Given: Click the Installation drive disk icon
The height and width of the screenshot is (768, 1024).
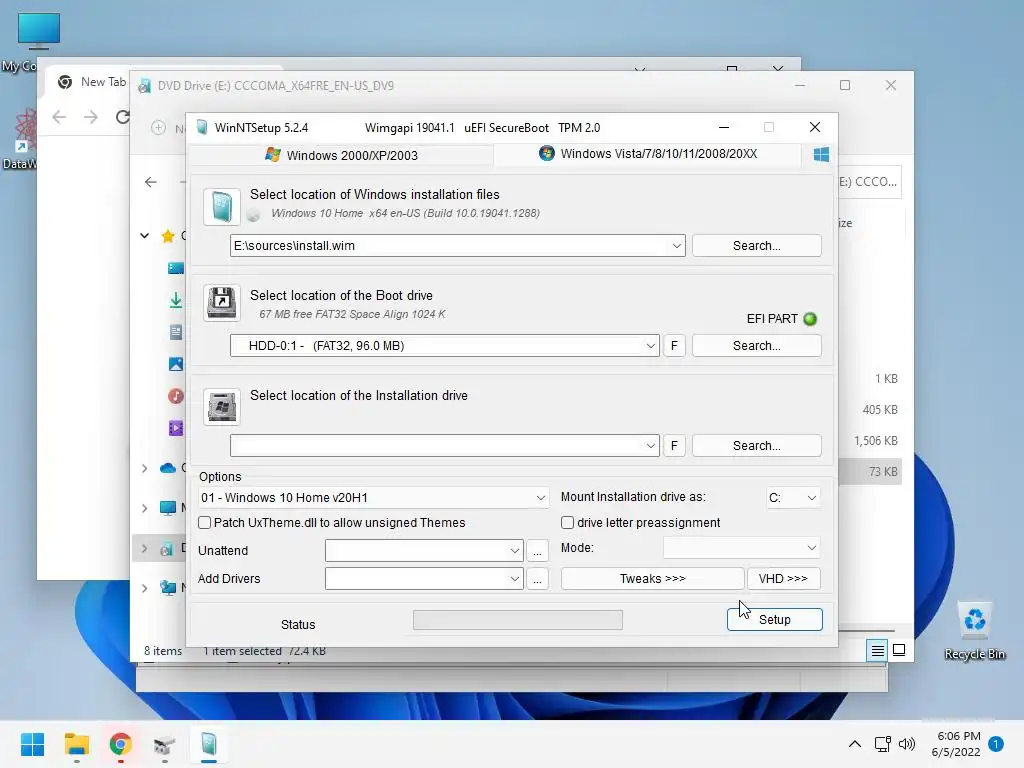Looking at the screenshot, I should pyautogui.click(x=221, y=406).
